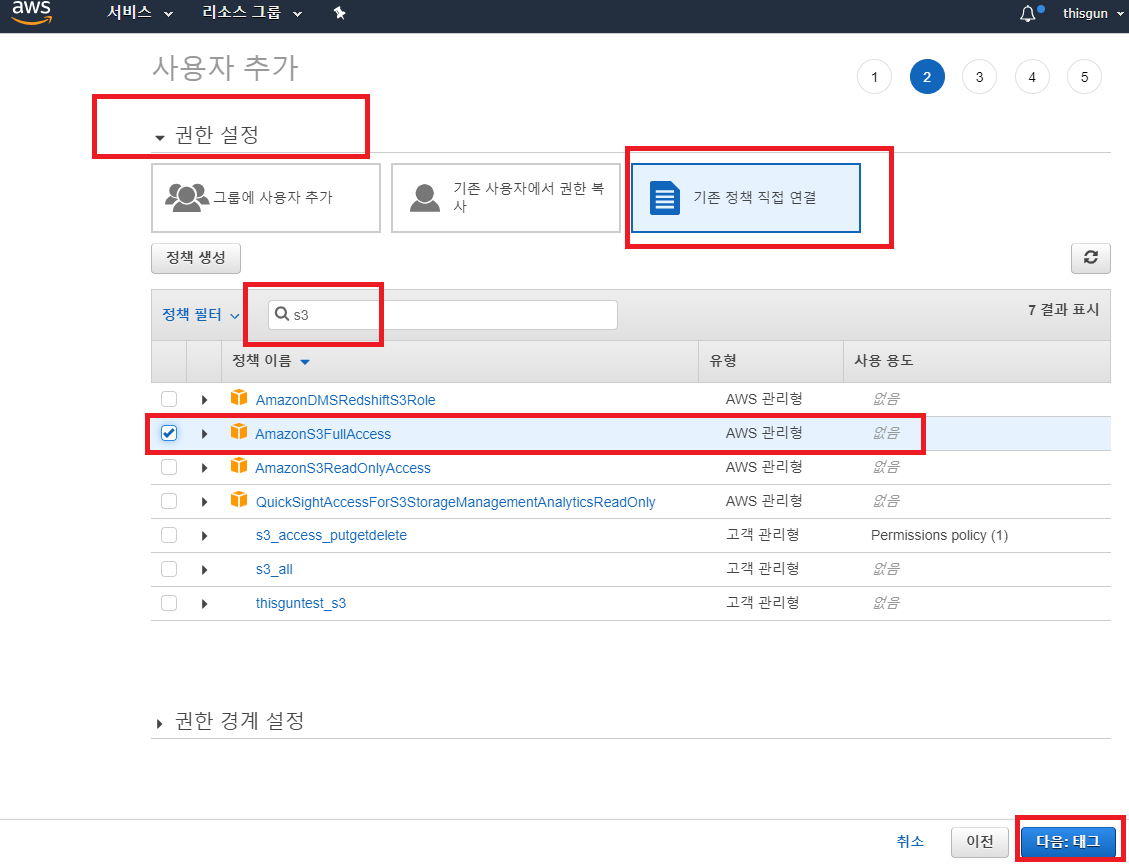Enable the s3_all policy checkbox
1129x864 pixels.
pos(169,569)
